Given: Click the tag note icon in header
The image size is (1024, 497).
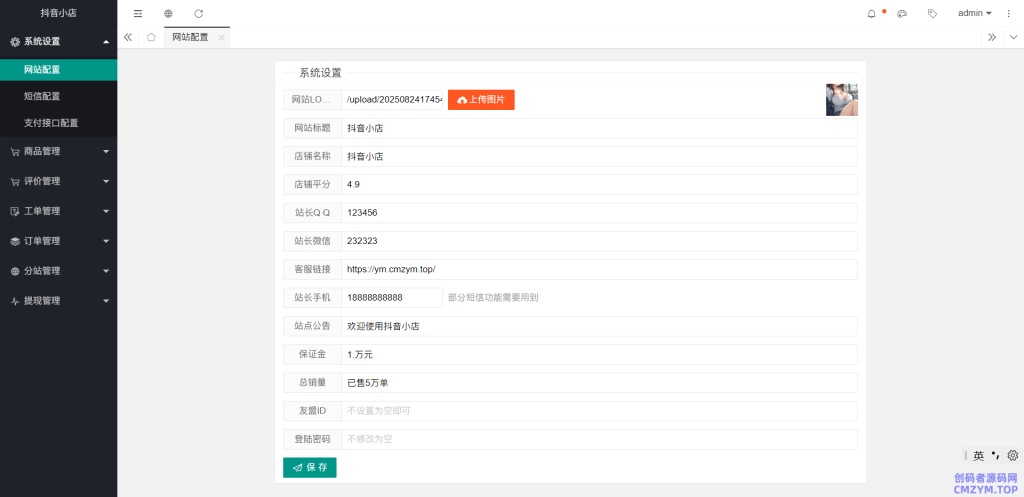Looking at the screenshot, I should (933, 13).
